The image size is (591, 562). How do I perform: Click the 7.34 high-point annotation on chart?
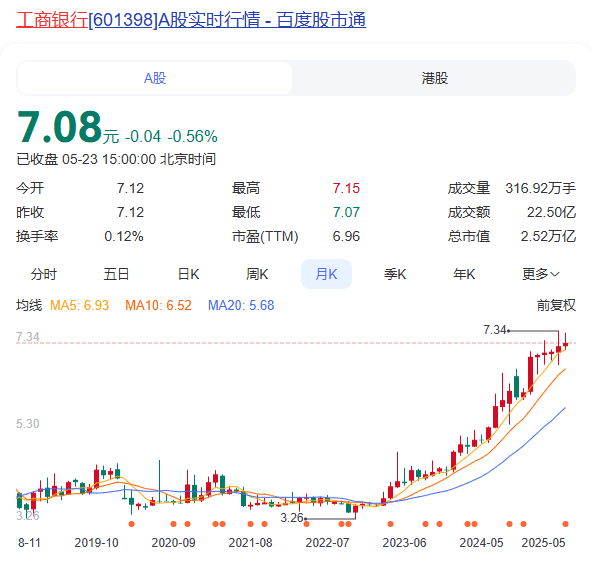(x=495, y=330)
